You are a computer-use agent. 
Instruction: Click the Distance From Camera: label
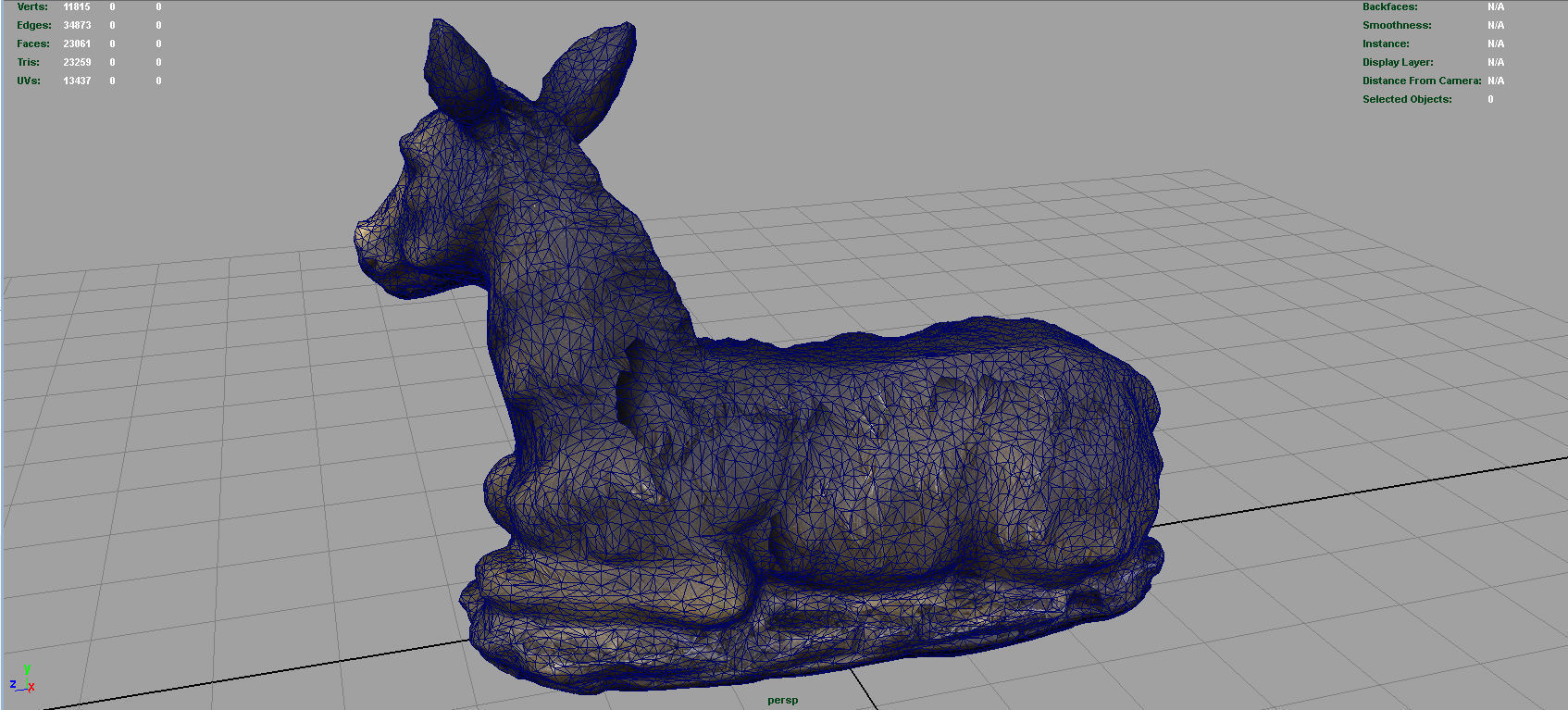point(1422,81)
